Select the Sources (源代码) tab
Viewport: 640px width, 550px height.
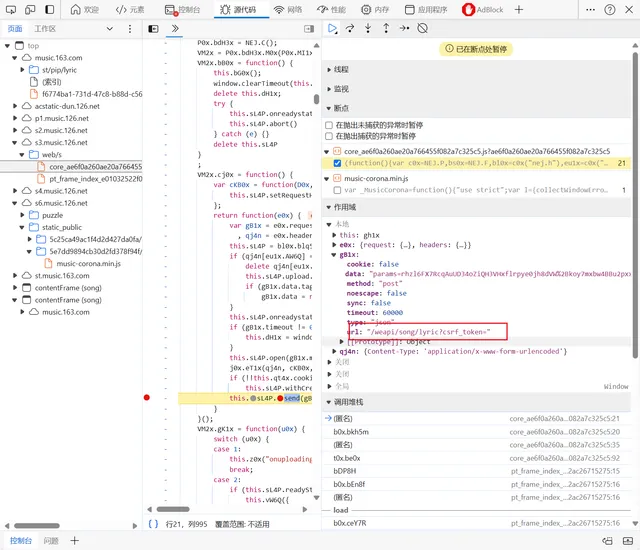tap(238, 9)
